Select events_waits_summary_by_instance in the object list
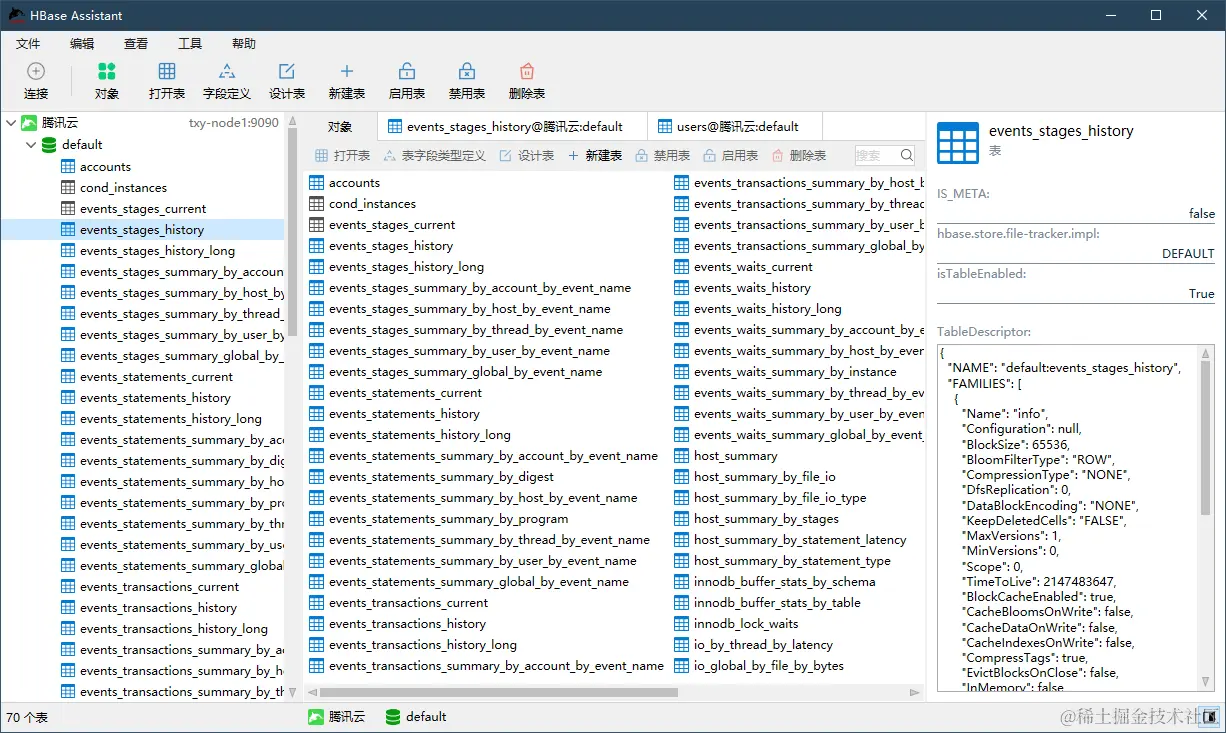 click(x=795, y=372)
